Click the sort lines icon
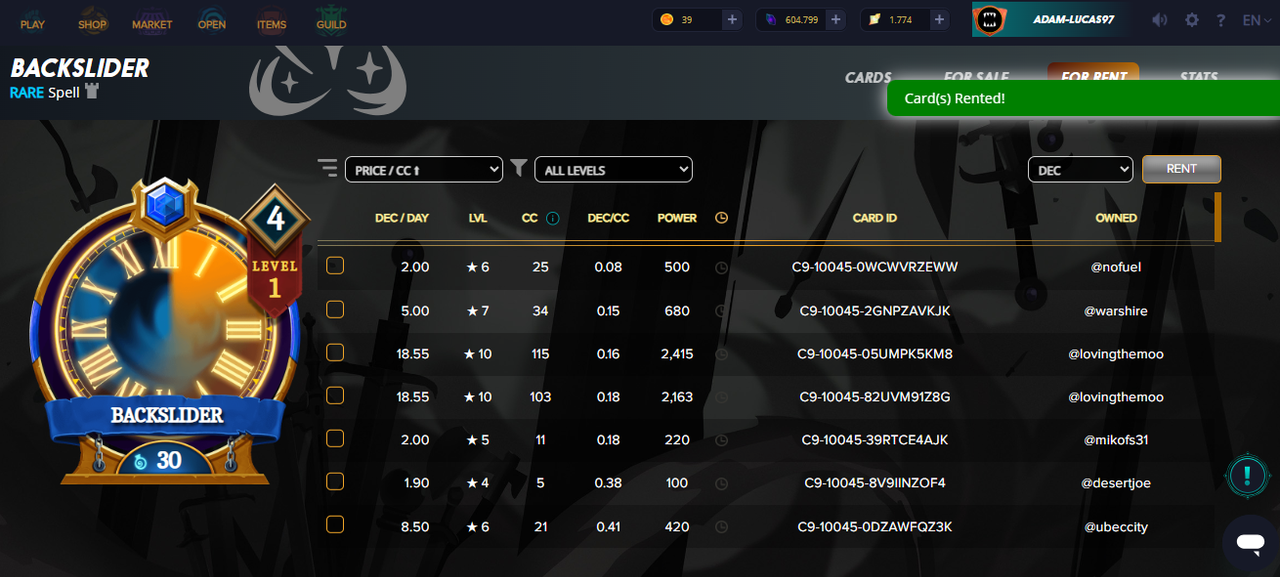The height and width of the screenshot is (577, 1280). 328,168
